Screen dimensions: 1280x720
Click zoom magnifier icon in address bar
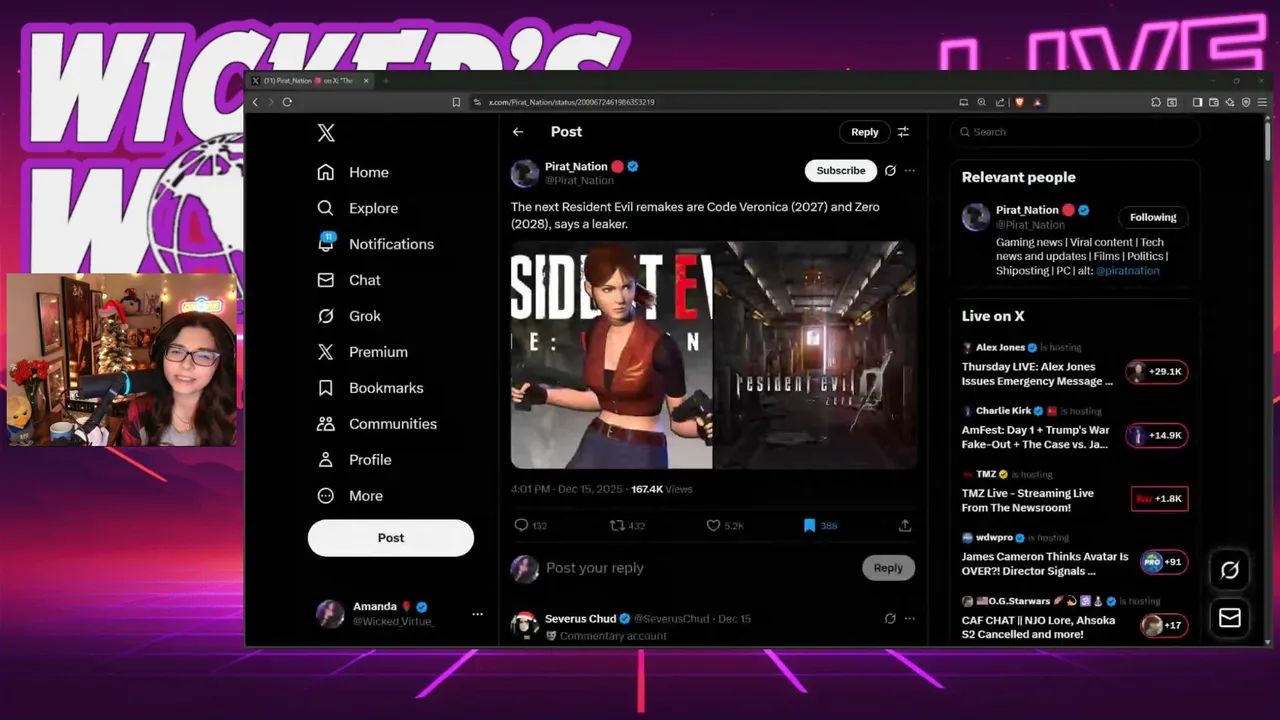click(x=982, y=102)
